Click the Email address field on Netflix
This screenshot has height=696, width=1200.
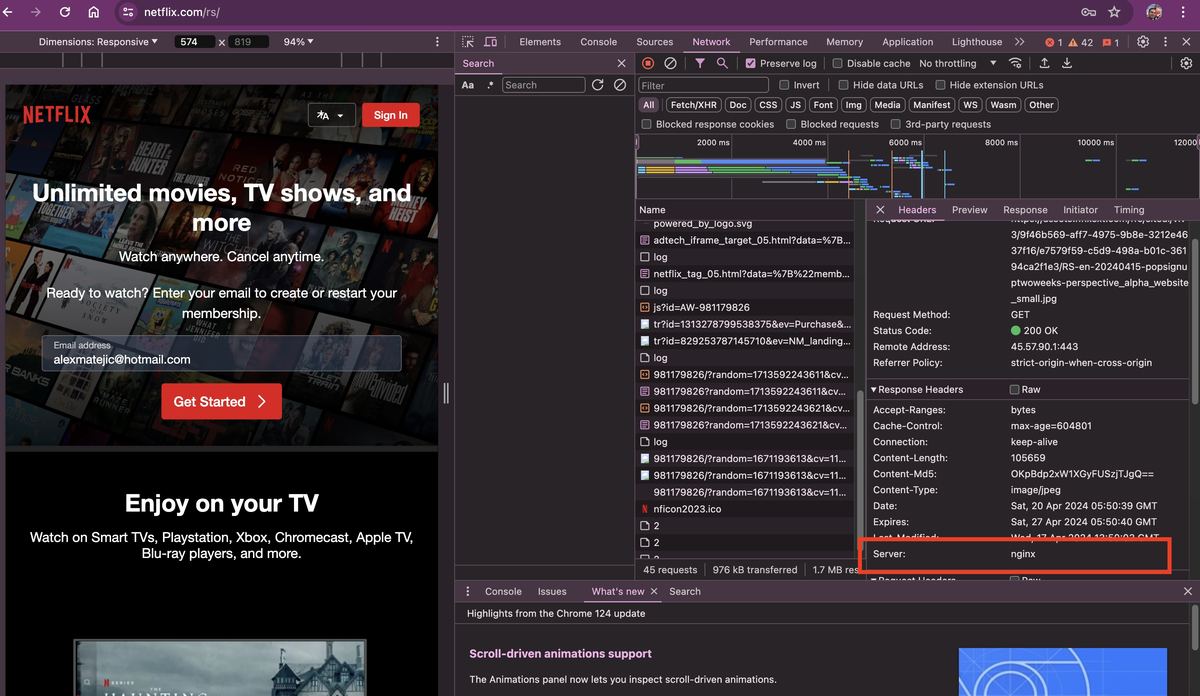pyautogui.click(x=222, y=353)
